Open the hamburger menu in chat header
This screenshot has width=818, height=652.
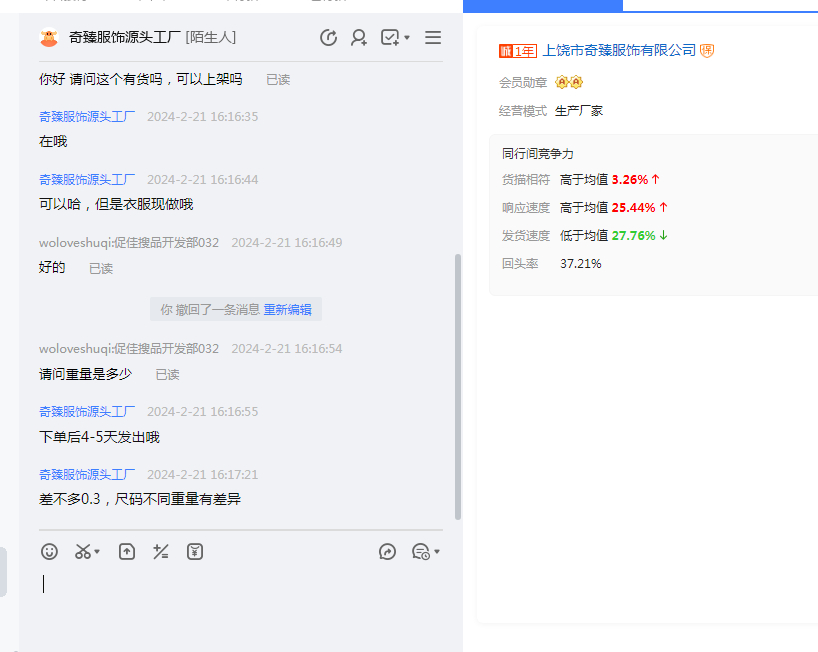[x=433, y=38]
